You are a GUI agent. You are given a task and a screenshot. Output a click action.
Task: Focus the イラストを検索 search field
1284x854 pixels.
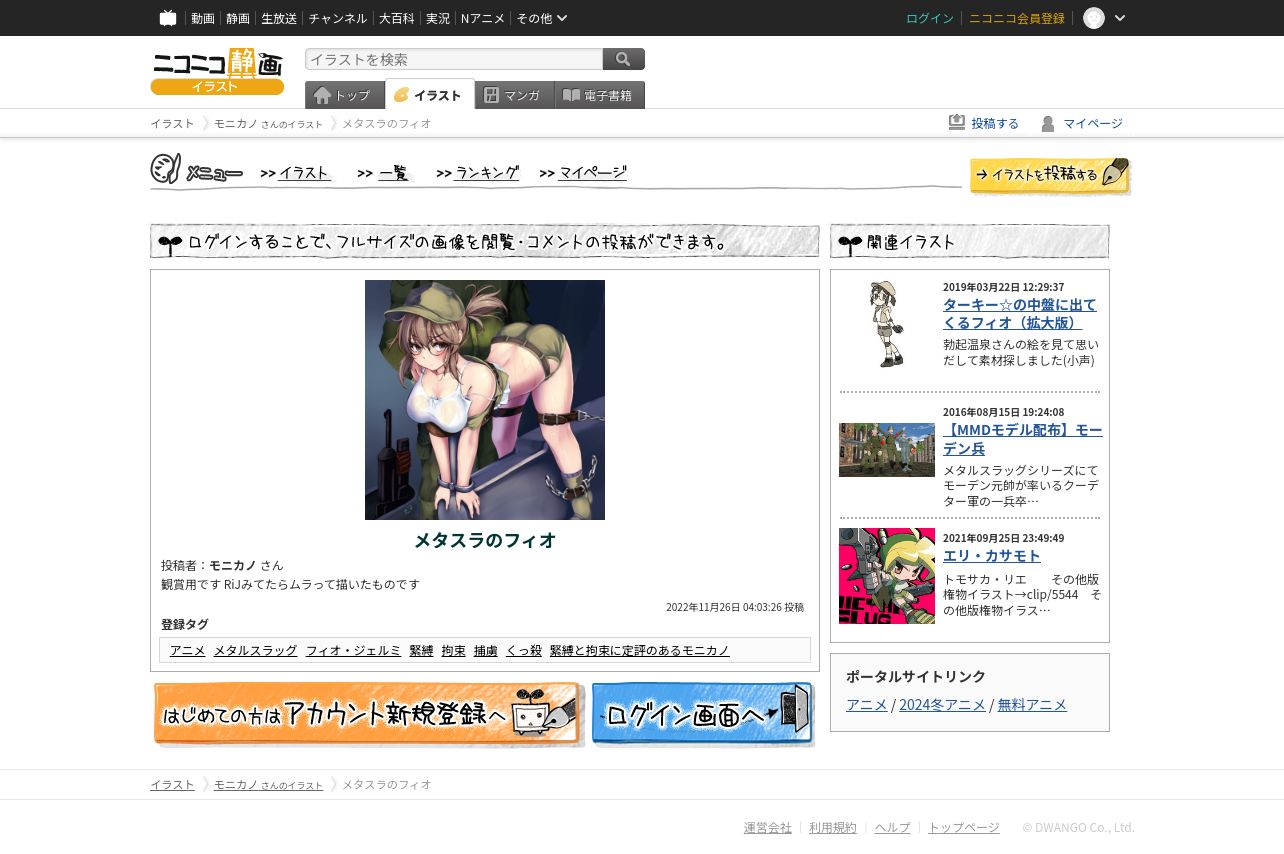tap(454, 59)
